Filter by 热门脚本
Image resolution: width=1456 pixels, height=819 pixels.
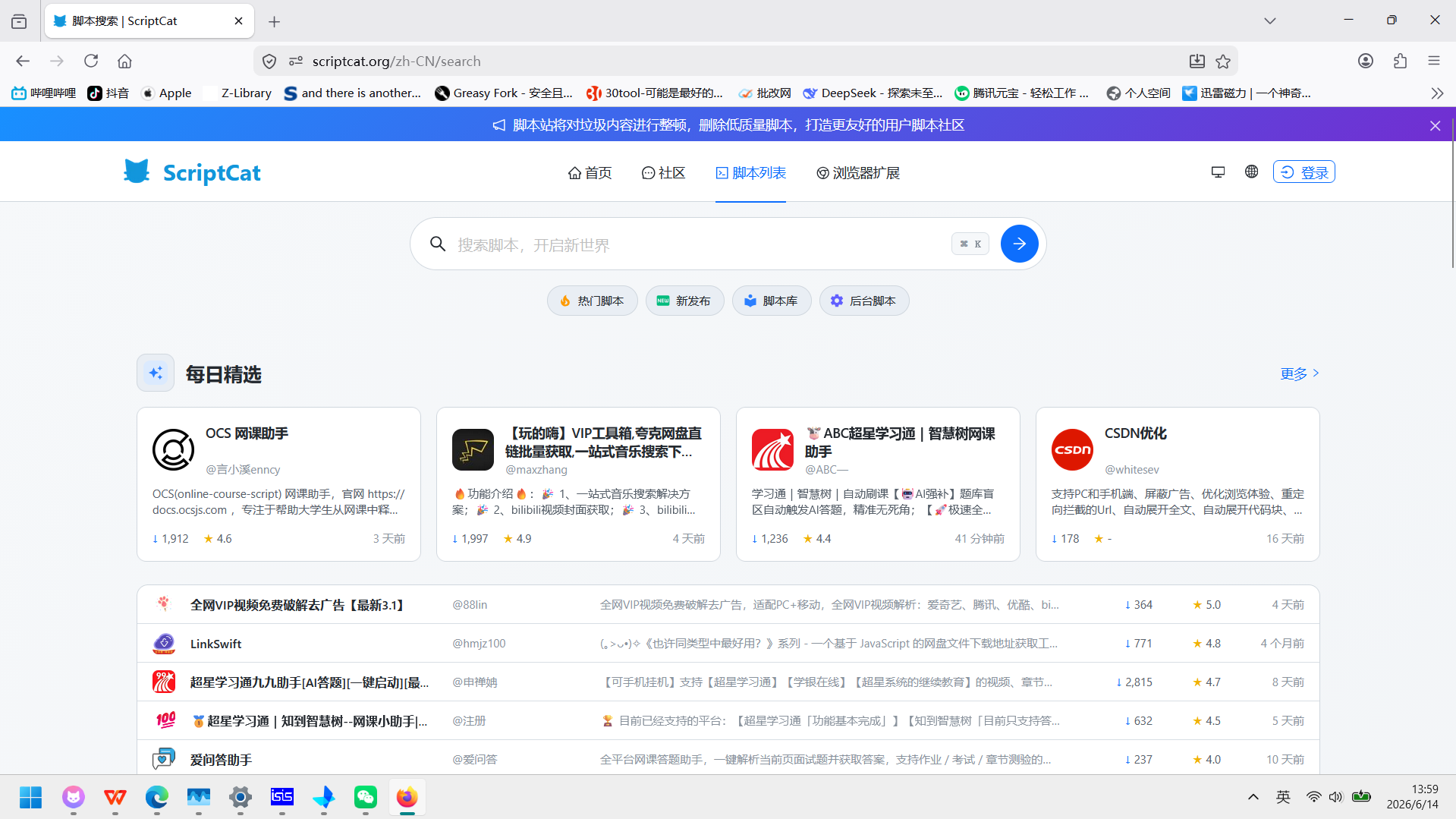pos(592,301)
